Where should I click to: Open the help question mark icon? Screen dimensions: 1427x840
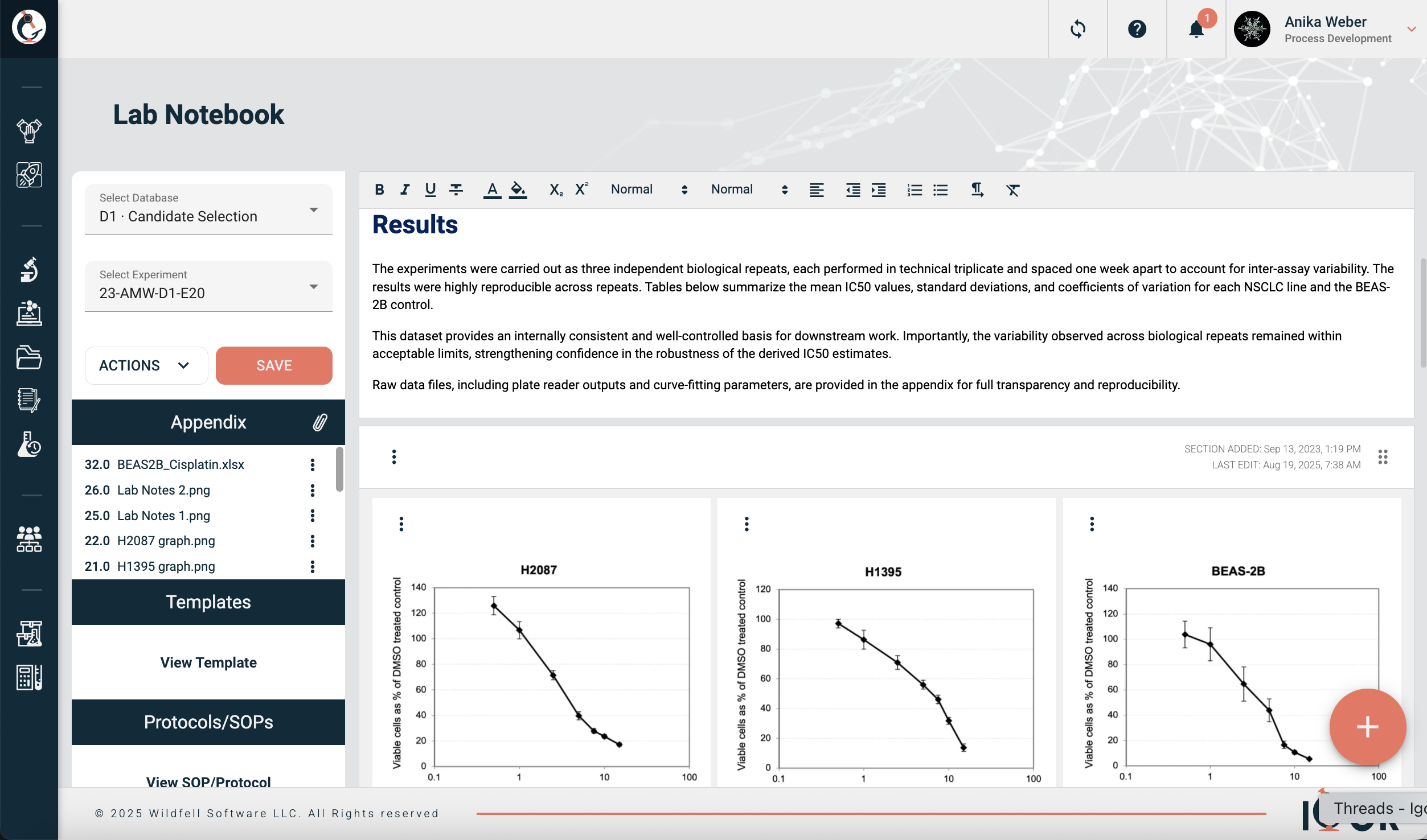[1137, 29]
